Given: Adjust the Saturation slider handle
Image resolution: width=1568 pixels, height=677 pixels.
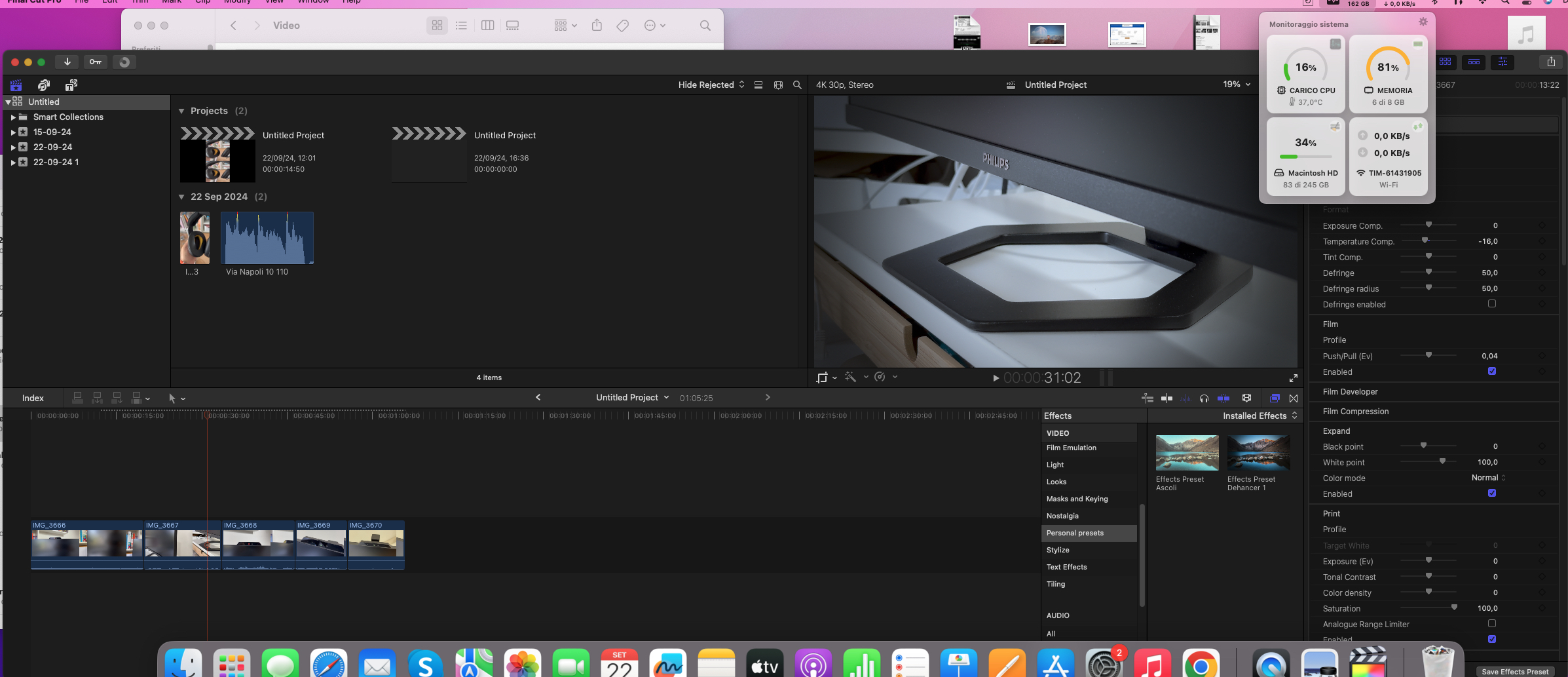Looking at the screenshot, I should [x=1454, y=608].
